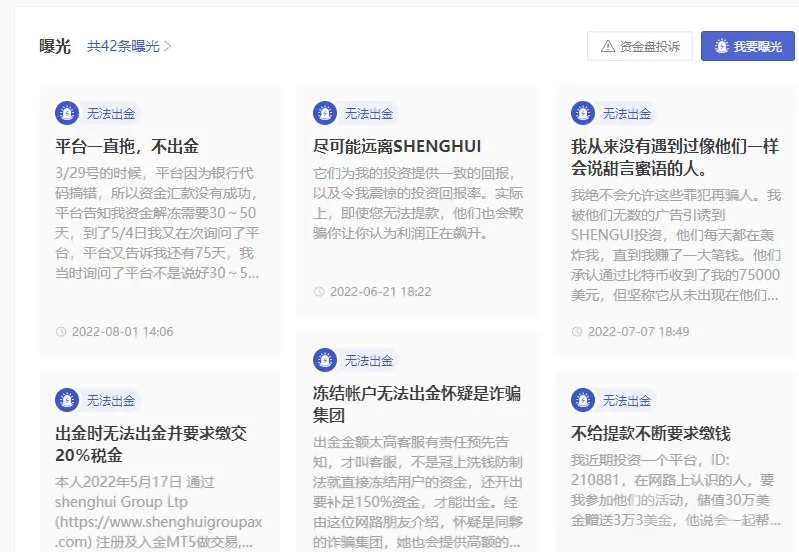
Task: Click clock icon beside 2022-08-01 14:06
Action: click(61, 332)
